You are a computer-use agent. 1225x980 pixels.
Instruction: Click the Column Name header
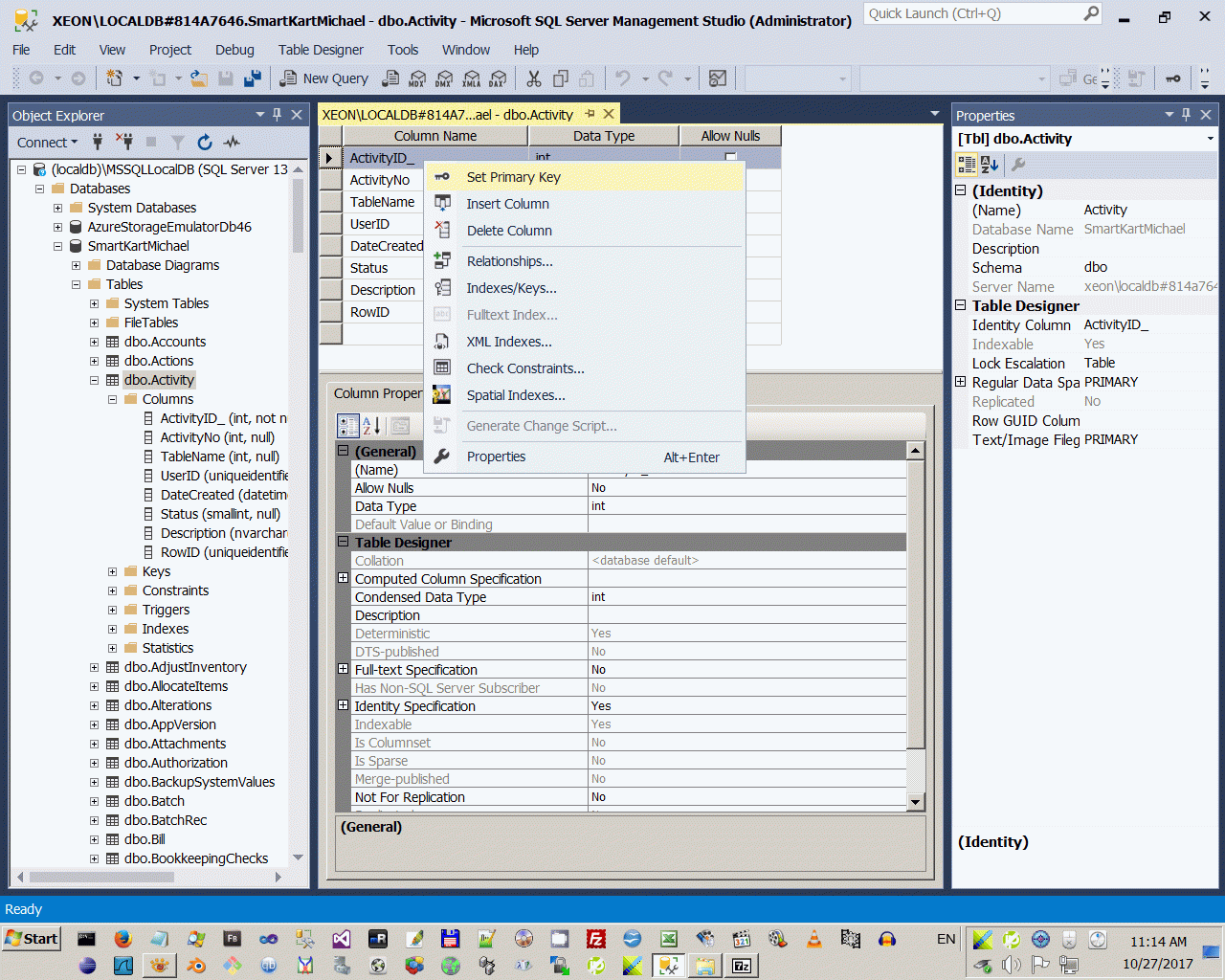435,136
